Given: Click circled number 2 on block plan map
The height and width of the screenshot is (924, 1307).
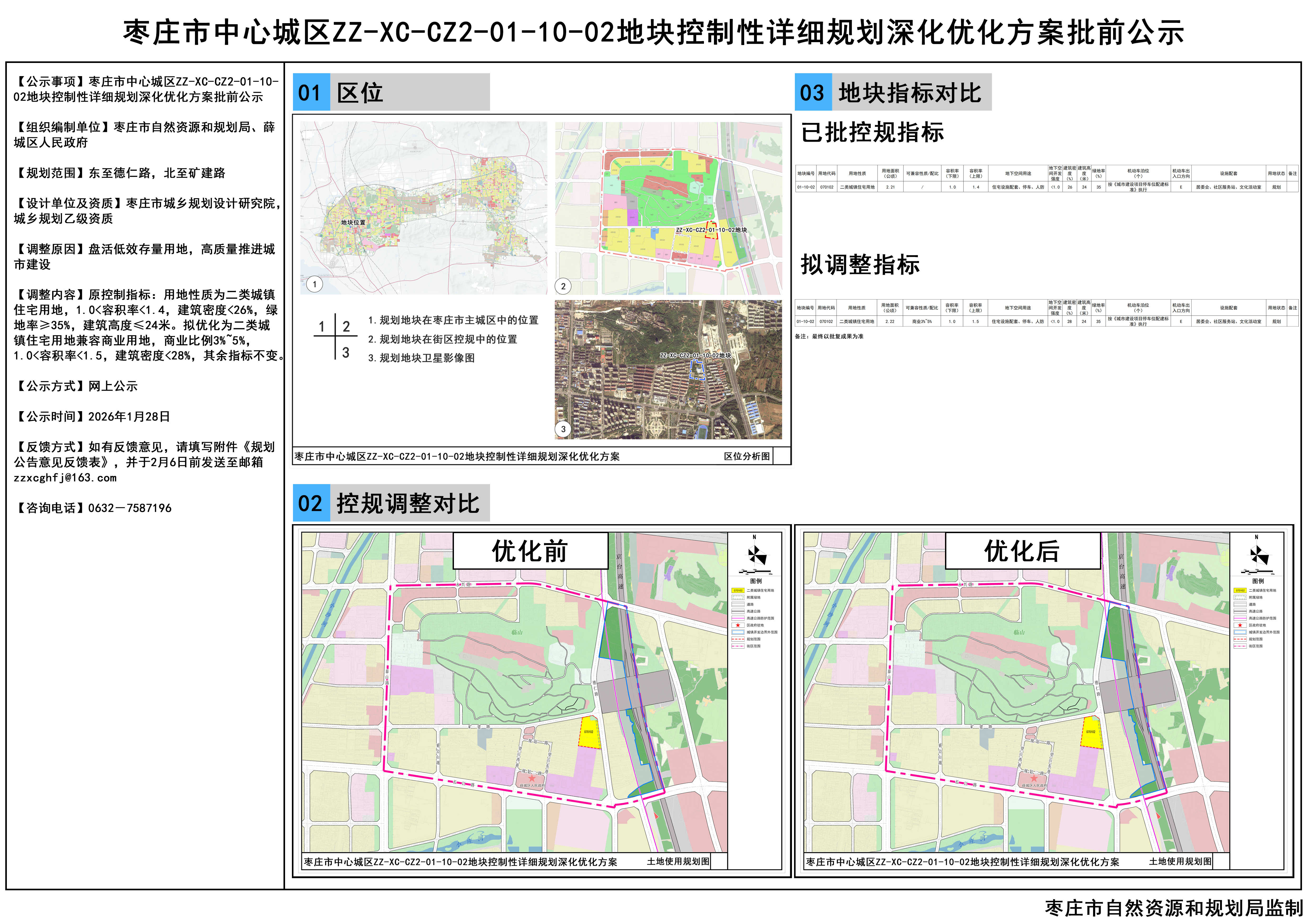Looking at the screenshot, I should [563, 286].
